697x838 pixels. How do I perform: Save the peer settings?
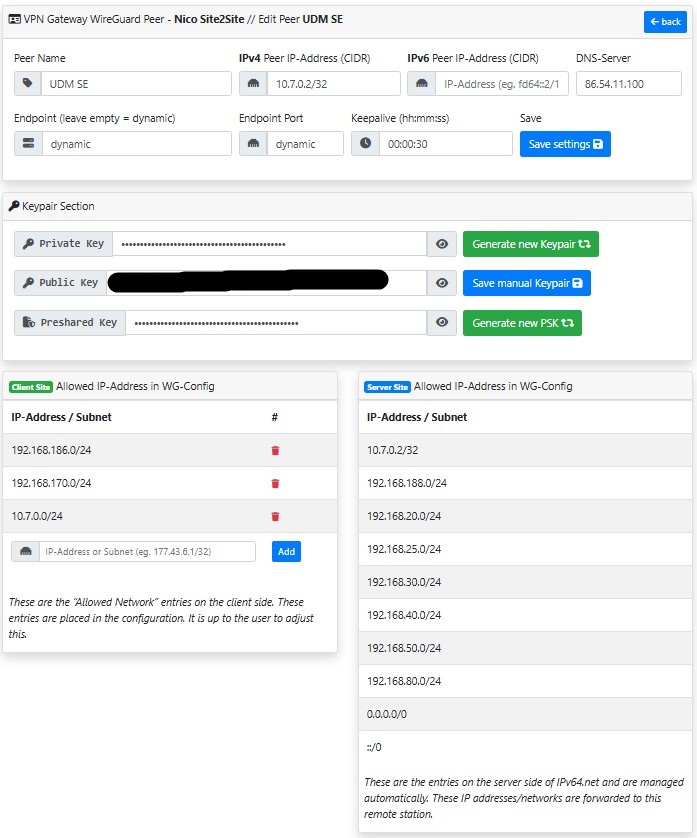point(565,144)
